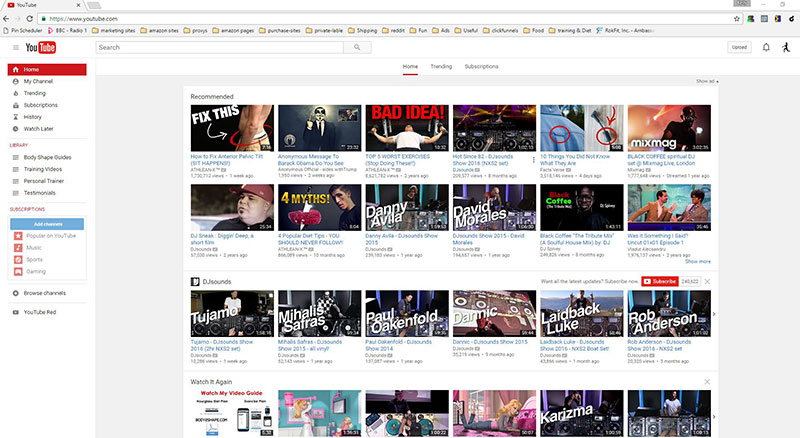
Task: Subscribe to DJsounds with red button
Action: (660, 282)
